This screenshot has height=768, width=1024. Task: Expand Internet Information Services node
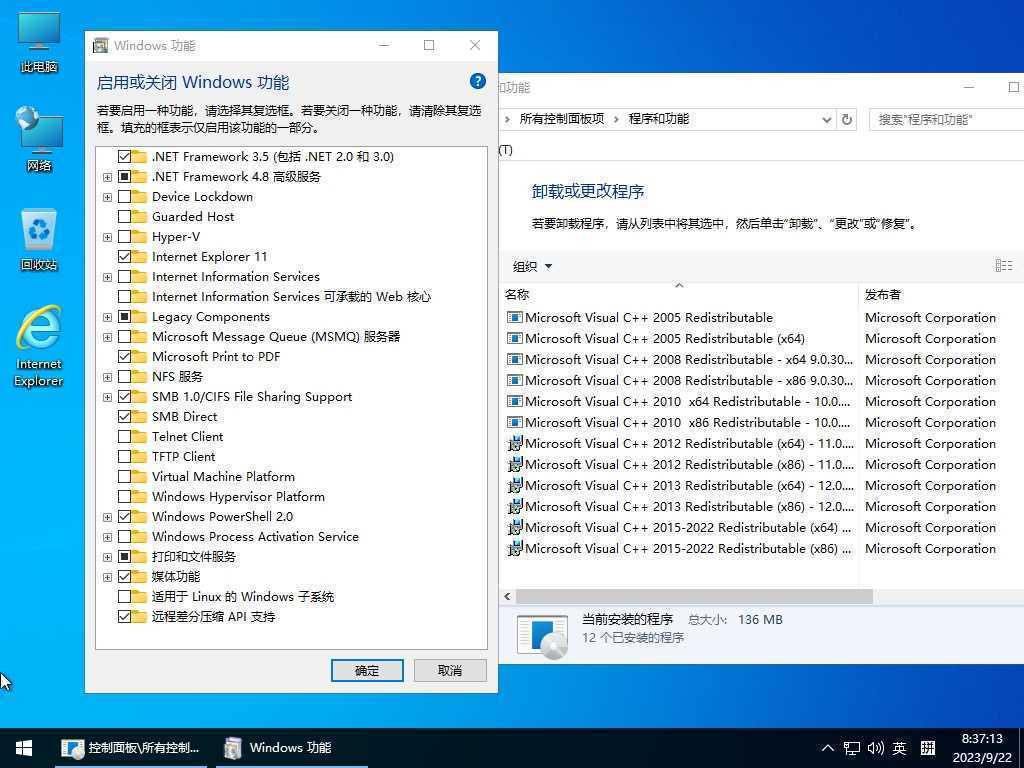click(107, 277)
